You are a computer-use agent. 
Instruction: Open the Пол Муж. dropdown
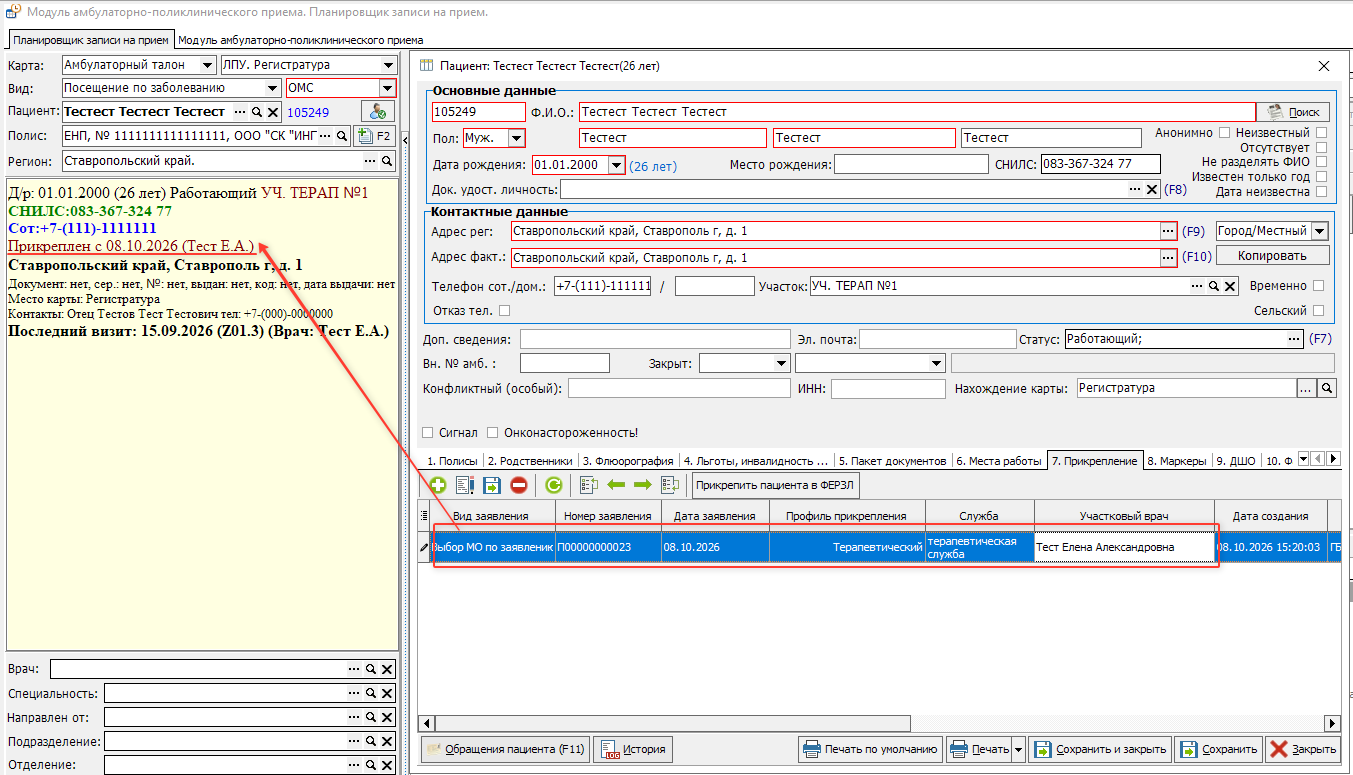point(516,138)
